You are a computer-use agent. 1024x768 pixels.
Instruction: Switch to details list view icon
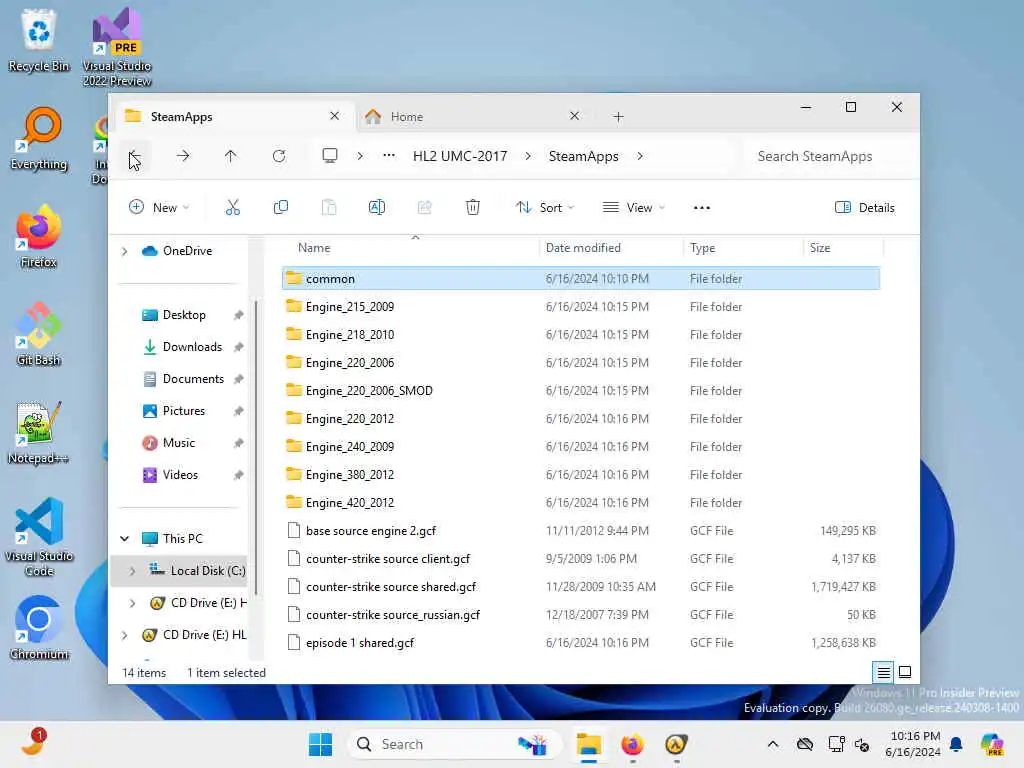pos(883,672)
